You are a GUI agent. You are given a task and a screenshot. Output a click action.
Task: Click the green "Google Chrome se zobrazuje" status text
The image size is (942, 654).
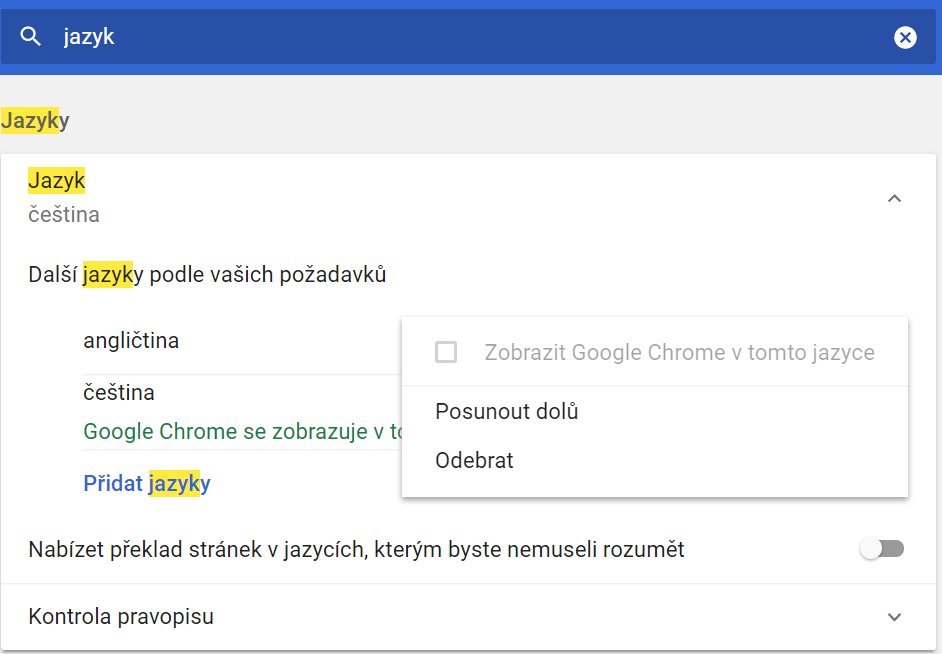pyautogui.click(x=242, y=432)
